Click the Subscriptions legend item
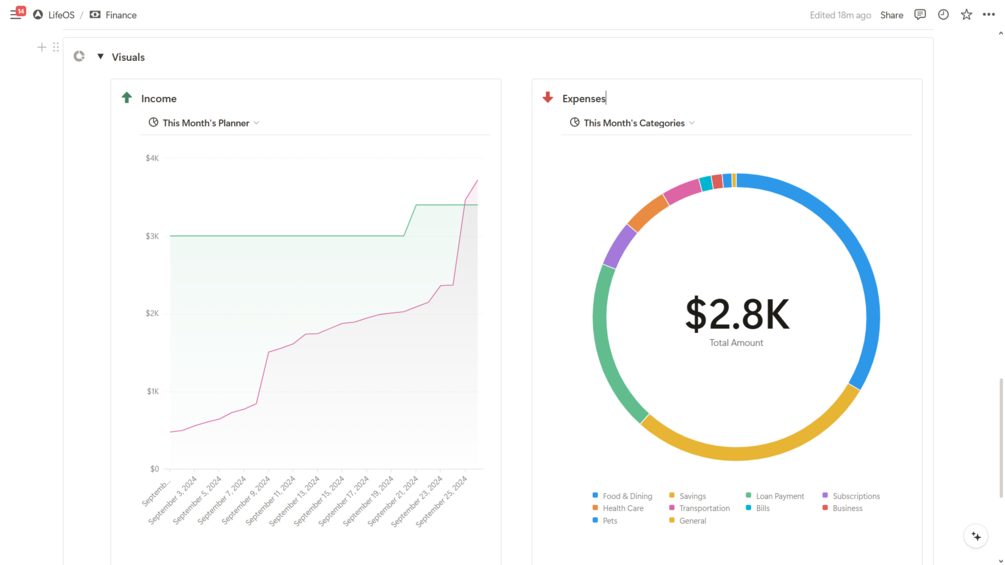1005x565 pixels. (x=851, y=496)
